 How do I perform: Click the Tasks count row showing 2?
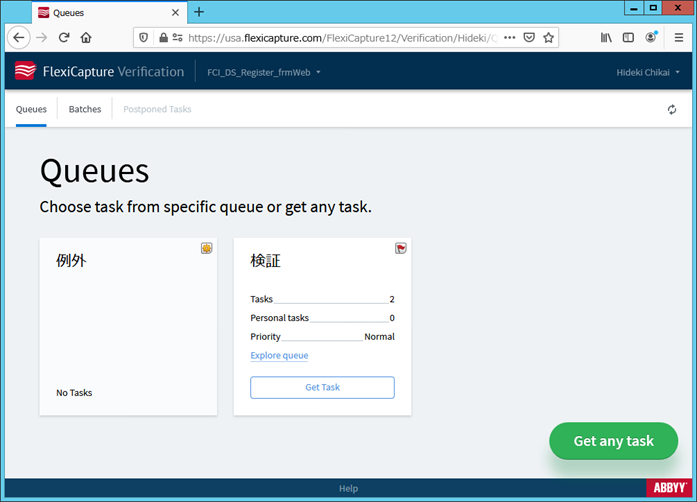click(322, 299)
